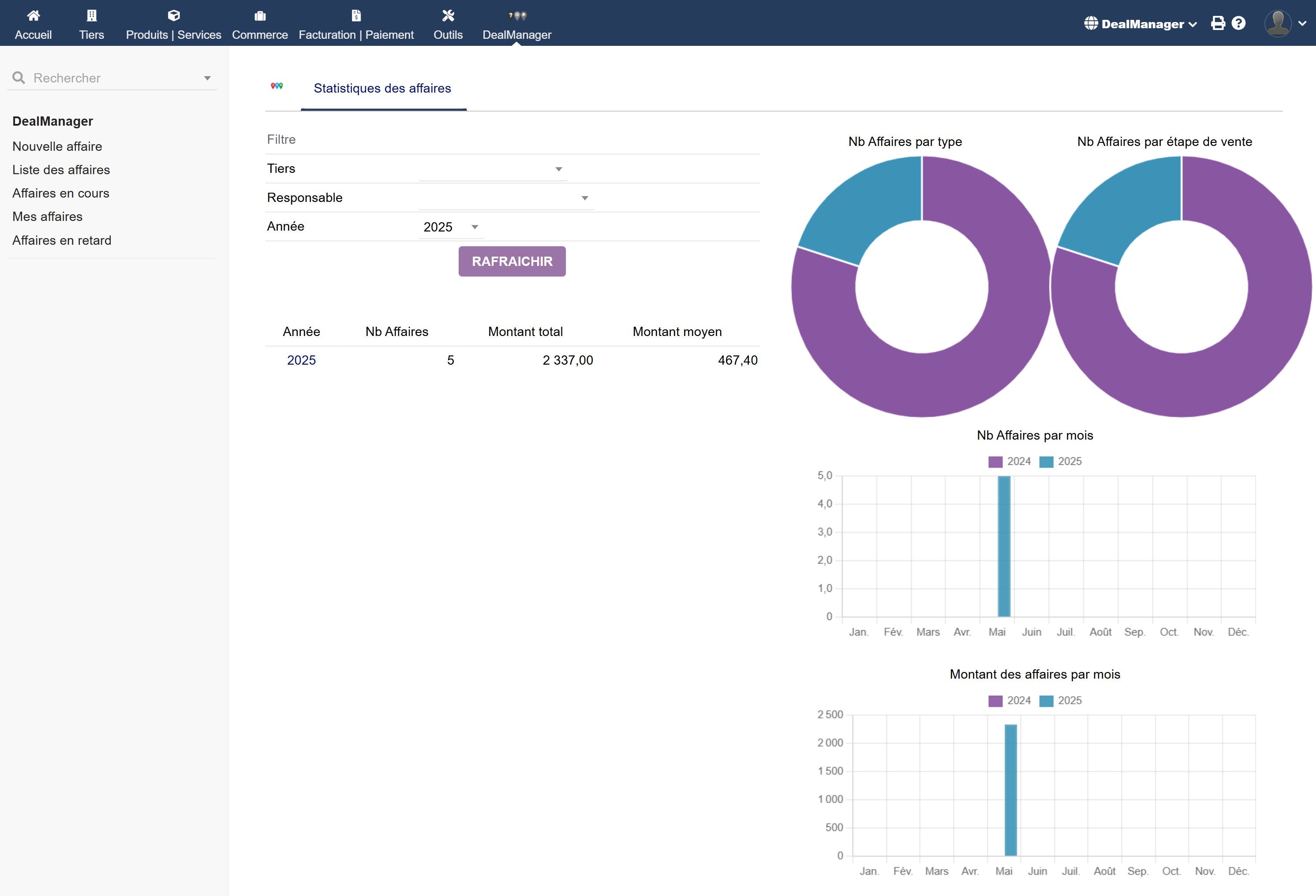Open the Affaires en retard link
Viewport: 1316px width, 896px height.
click(62, 241)
